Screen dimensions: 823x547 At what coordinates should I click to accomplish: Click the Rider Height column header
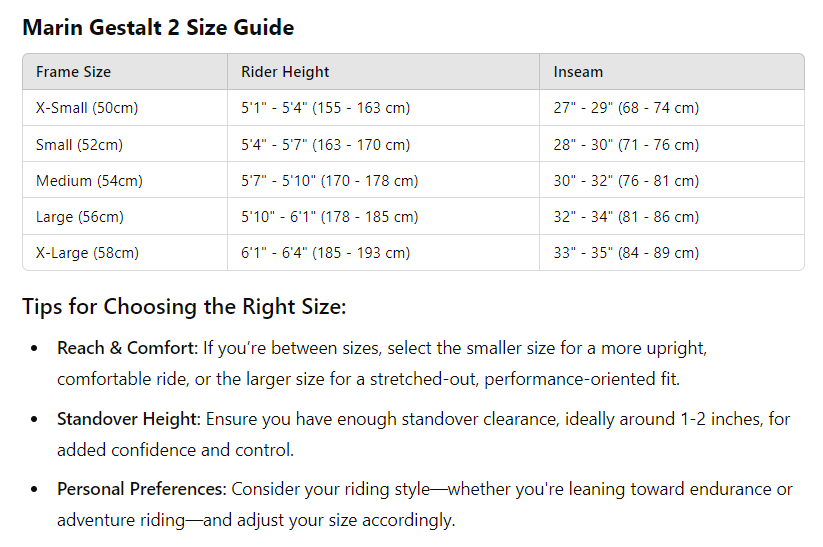click(x=285, y=72)
